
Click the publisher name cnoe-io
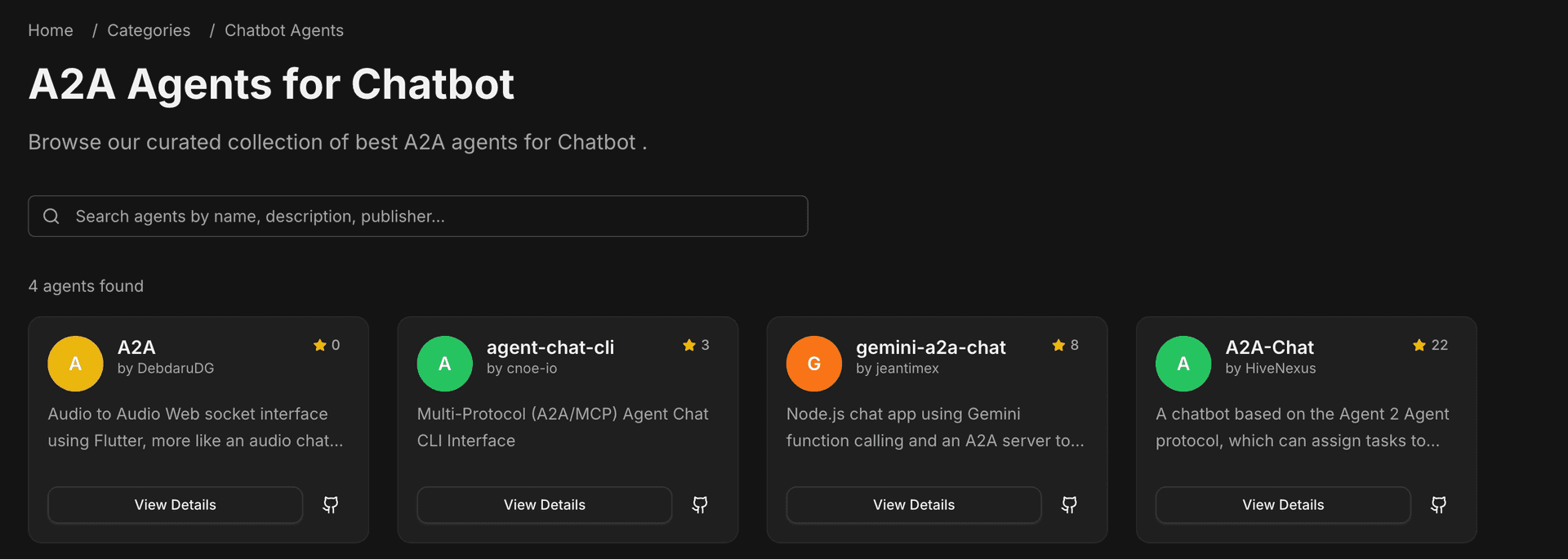(523, 369)
